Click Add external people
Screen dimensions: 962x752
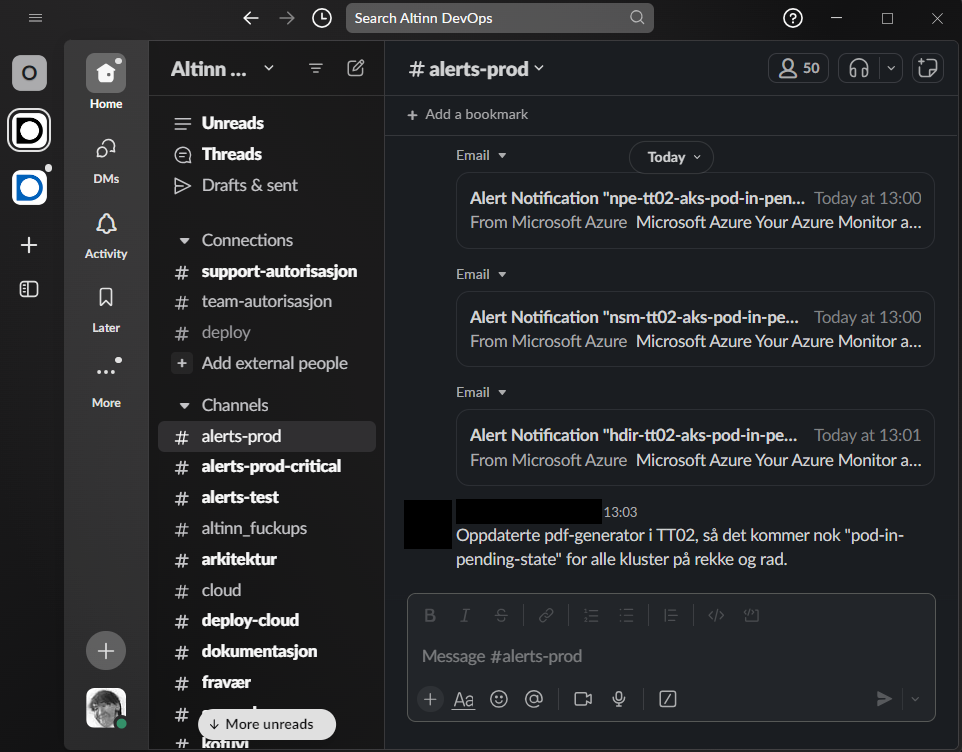pyautogui.click(x=266, y=363)
